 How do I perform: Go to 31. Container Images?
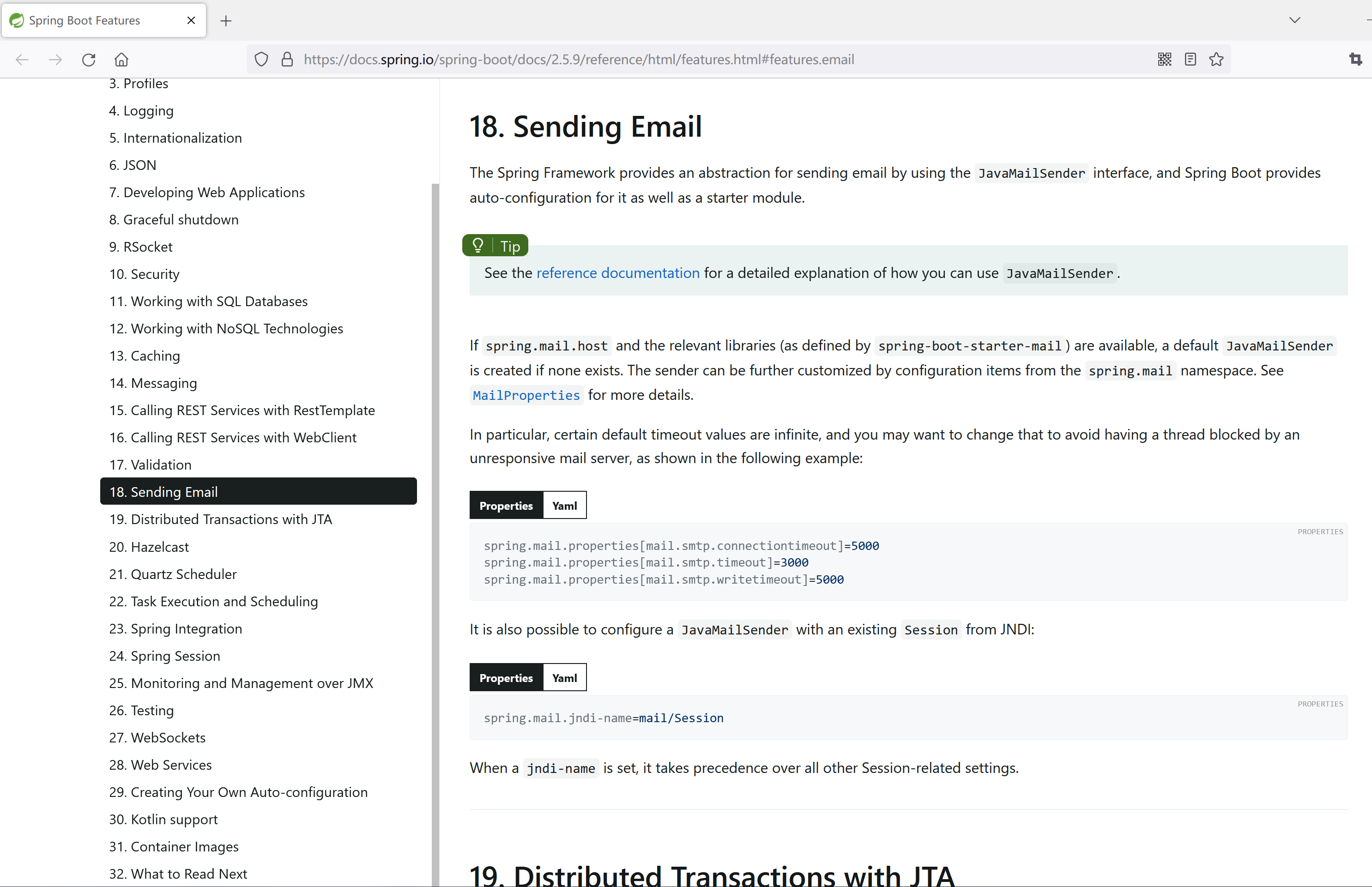pos(173,847)
